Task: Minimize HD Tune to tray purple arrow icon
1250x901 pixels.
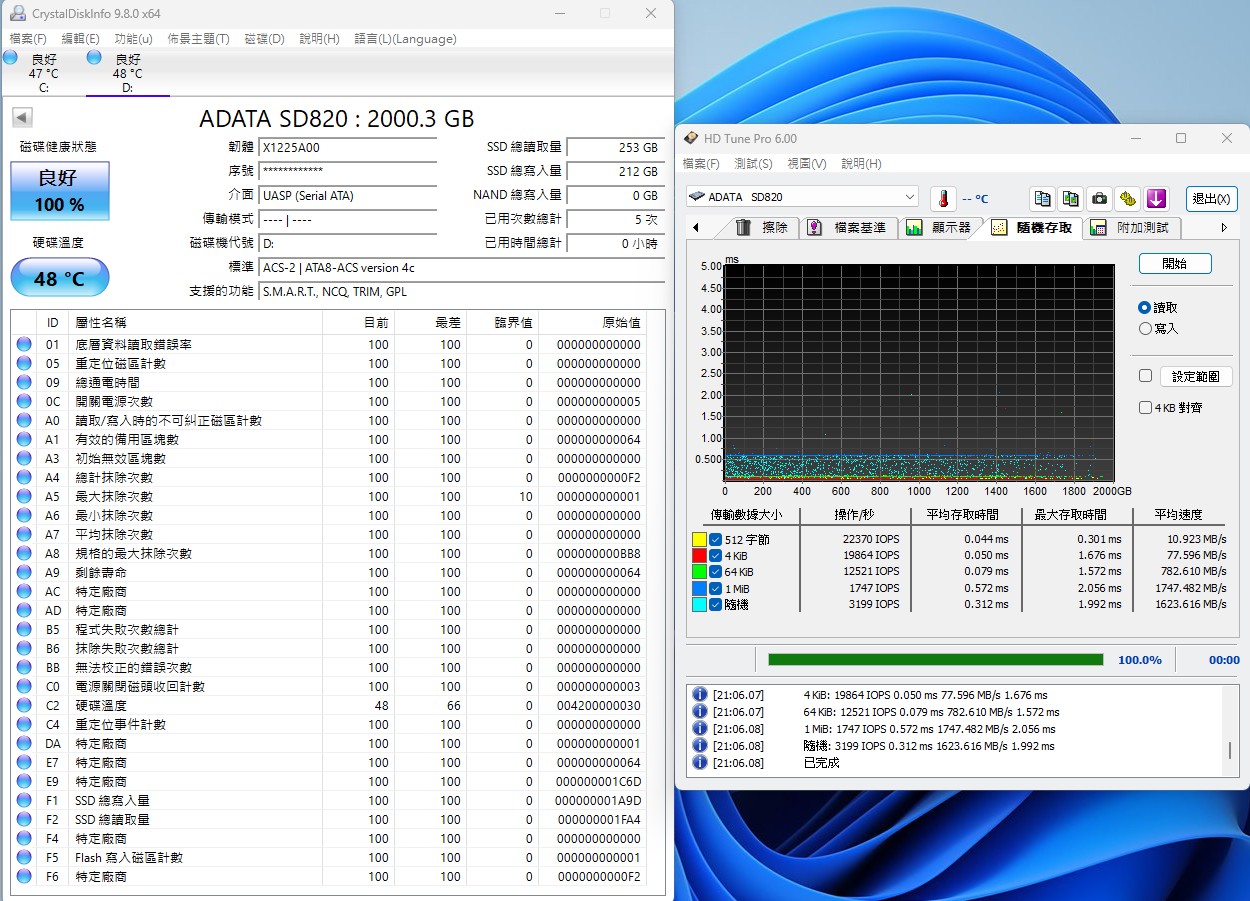Action: click(1157, 198)
